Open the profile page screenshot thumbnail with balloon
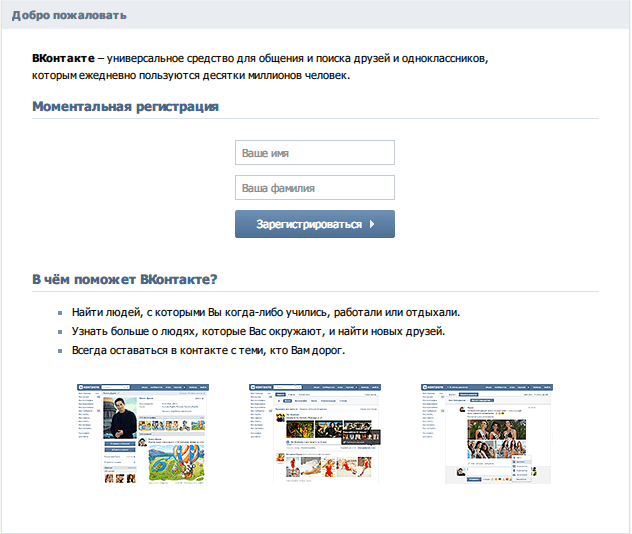The image size is (632, 534). (143, 434)
